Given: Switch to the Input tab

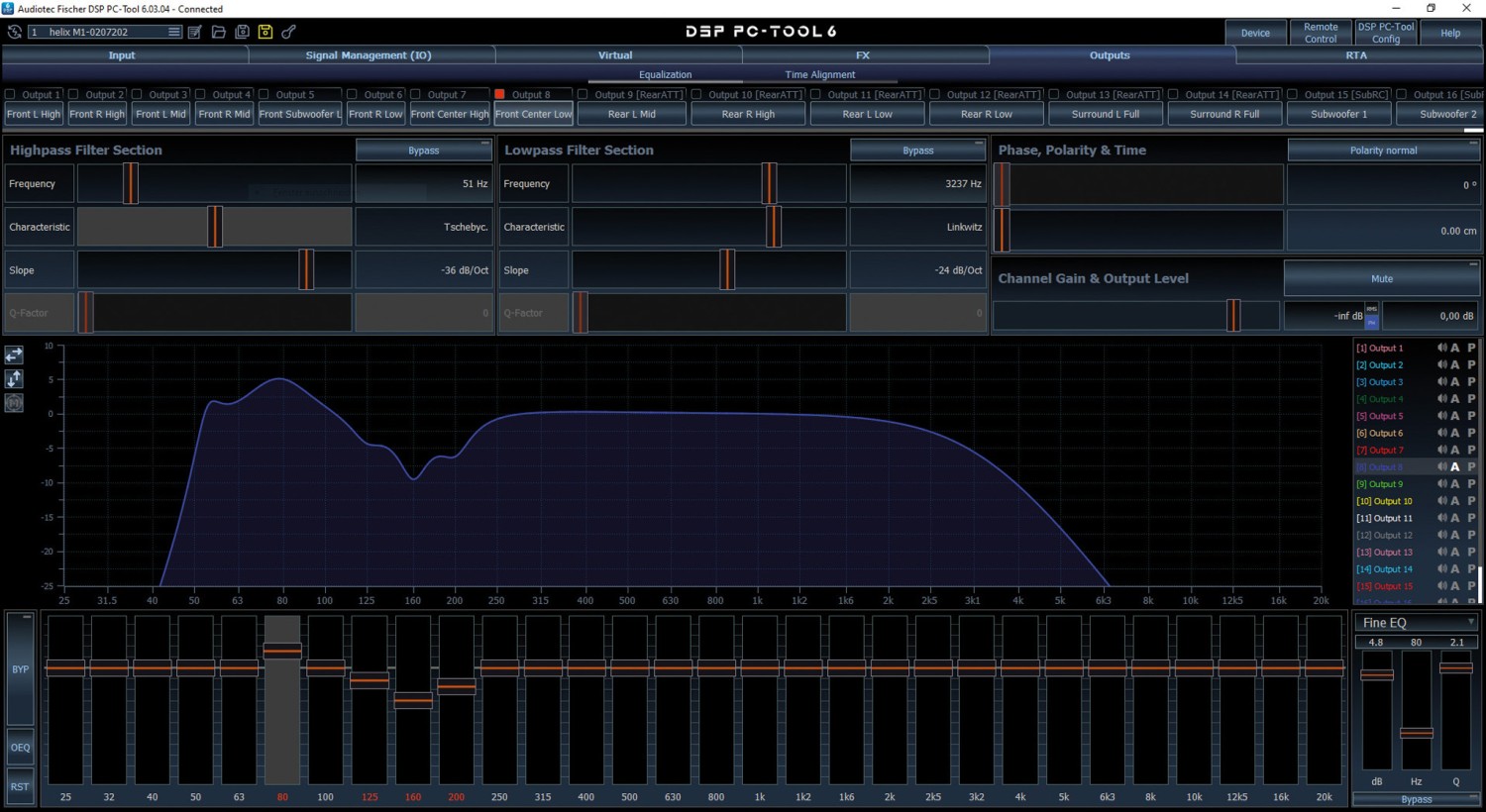Looking at the screenshot, I should [x=122, y=55].
